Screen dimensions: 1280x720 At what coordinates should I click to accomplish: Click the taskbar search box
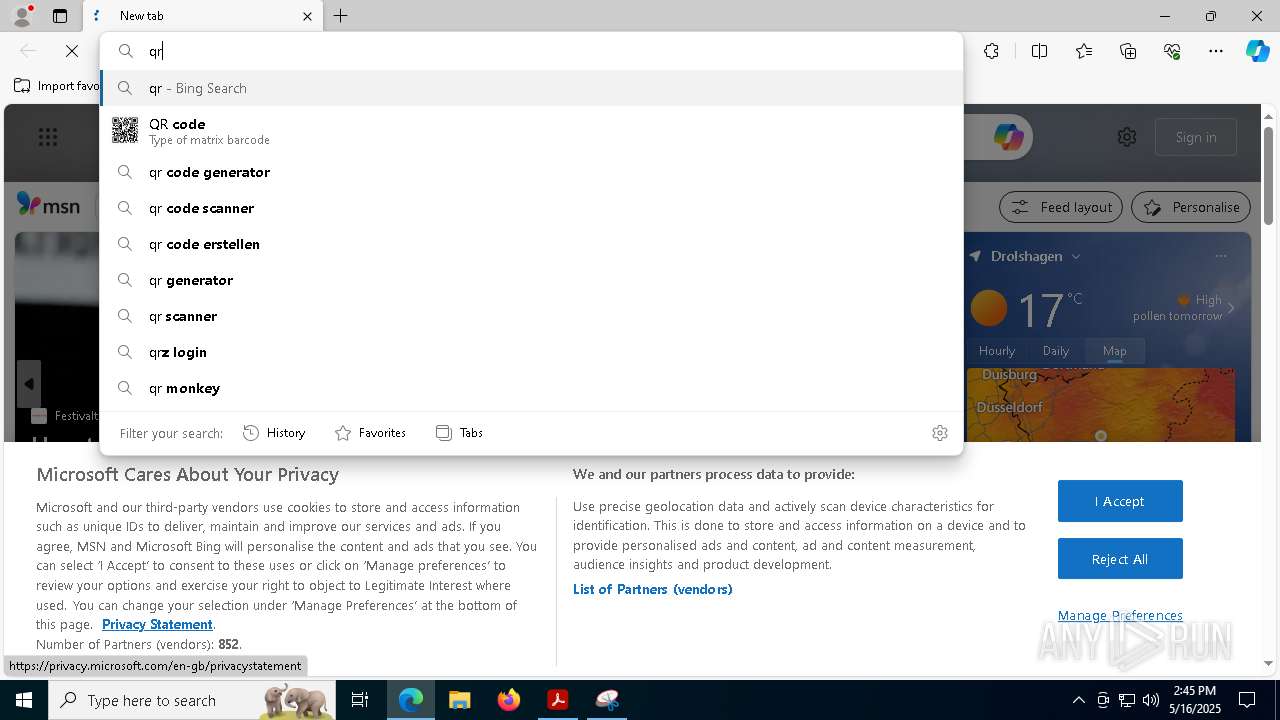click(193, 700)
